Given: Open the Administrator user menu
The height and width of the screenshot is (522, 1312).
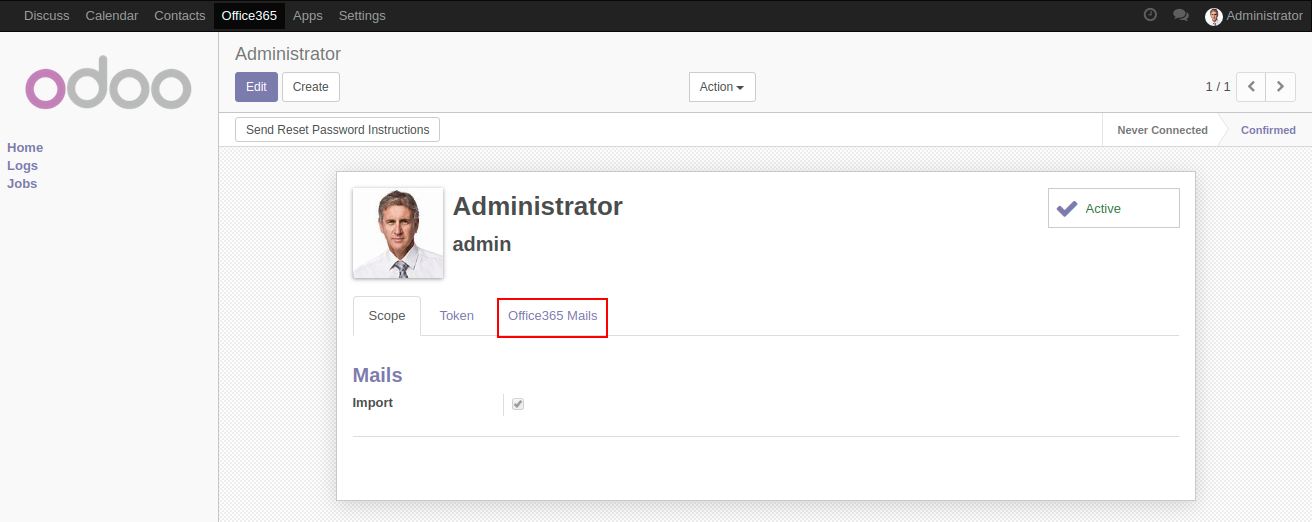Looking at the screenshot, I should 1254,16.
